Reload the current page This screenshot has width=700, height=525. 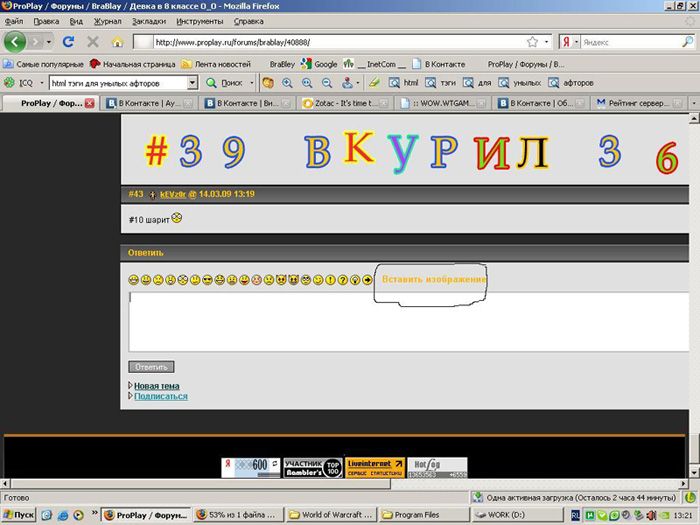[69, 42]
